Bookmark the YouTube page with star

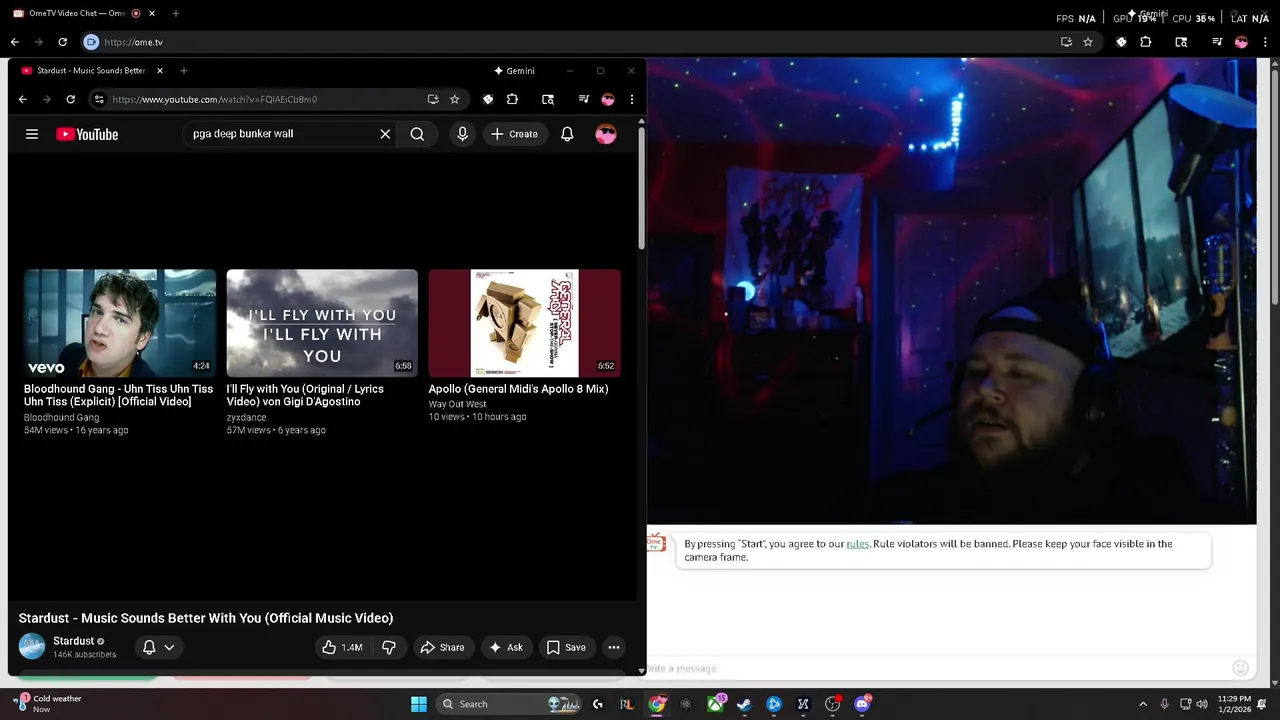click(x=454, y=99)
